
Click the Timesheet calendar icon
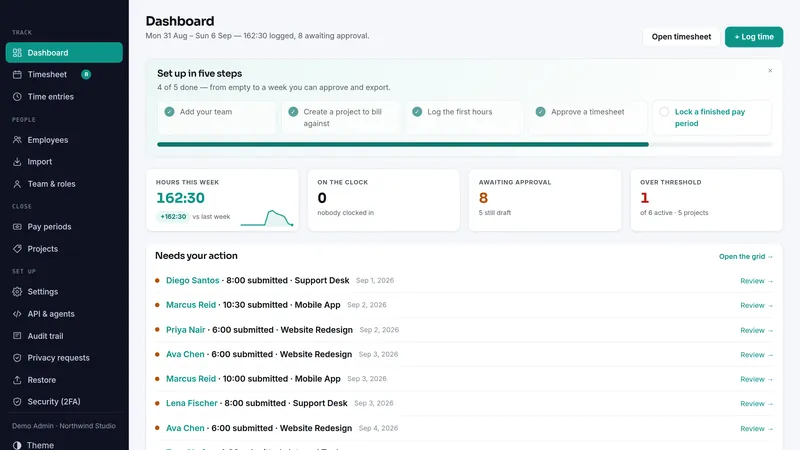click(17, 74)
